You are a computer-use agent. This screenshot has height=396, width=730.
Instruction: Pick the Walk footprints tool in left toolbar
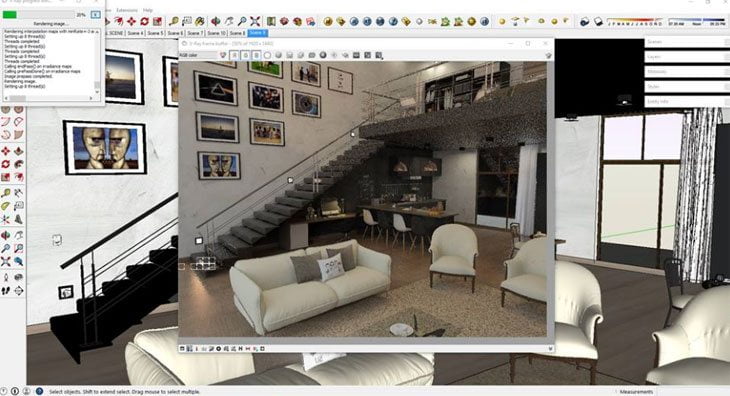point(6,291)
